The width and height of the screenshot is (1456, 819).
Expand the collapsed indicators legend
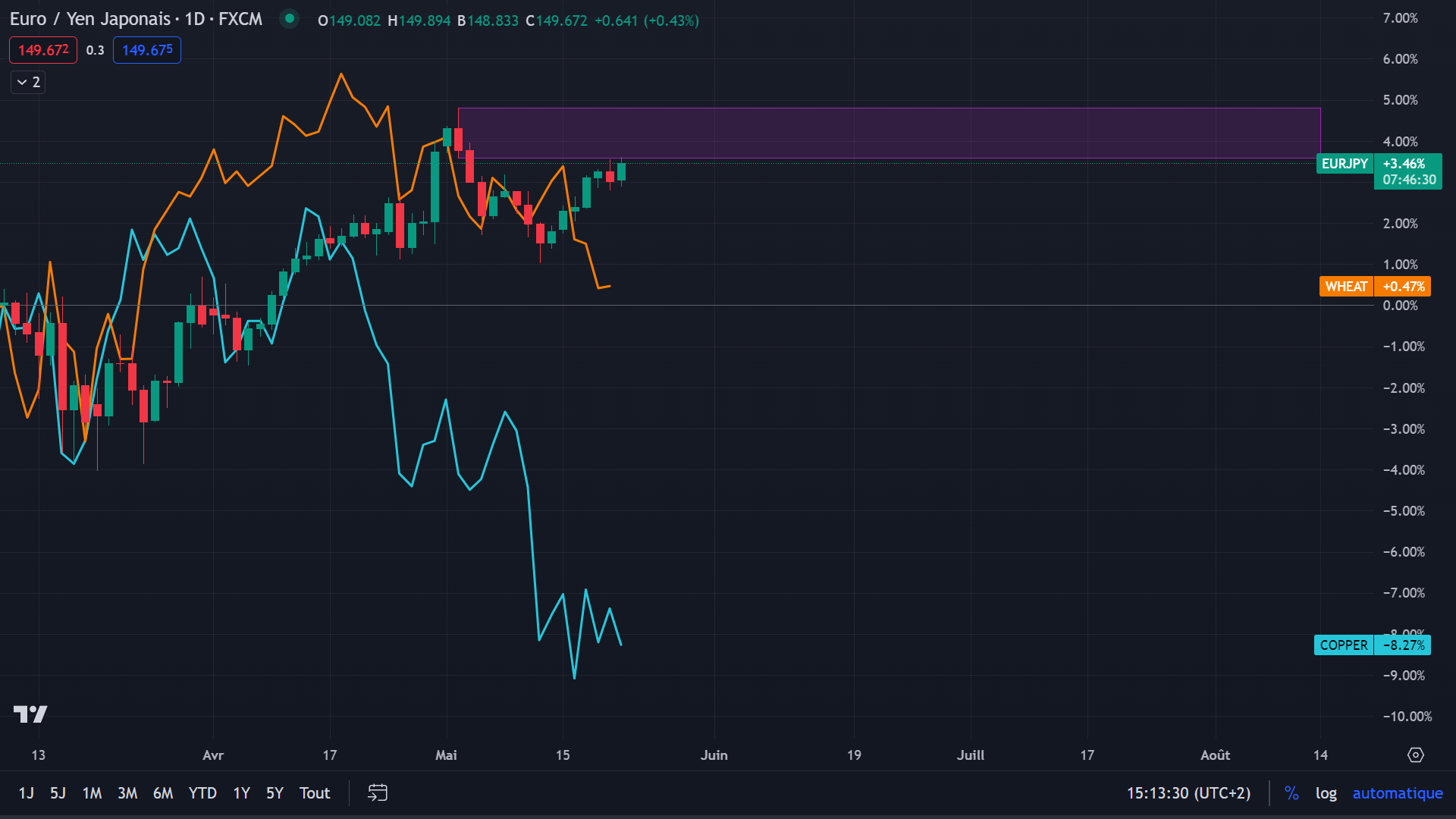point(28,82)
